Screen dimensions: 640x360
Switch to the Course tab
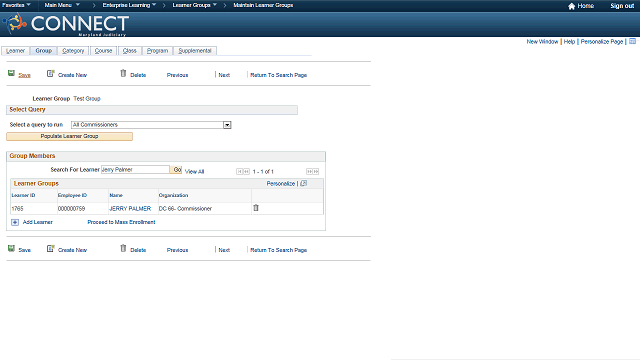tap(103, 51)
